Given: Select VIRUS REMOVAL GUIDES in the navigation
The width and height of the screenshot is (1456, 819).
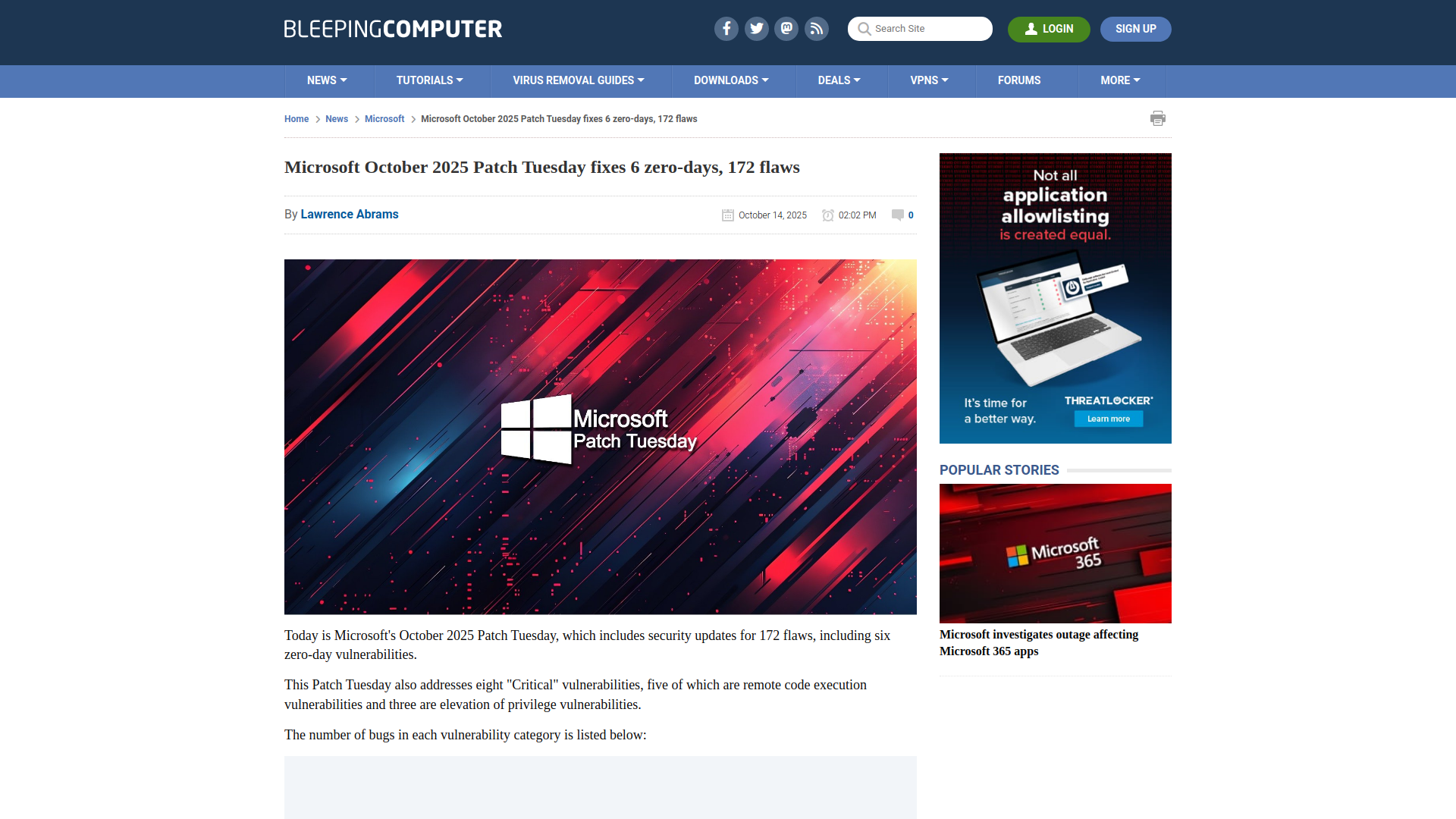Looking at the screenshot, I should click(579, 80).
